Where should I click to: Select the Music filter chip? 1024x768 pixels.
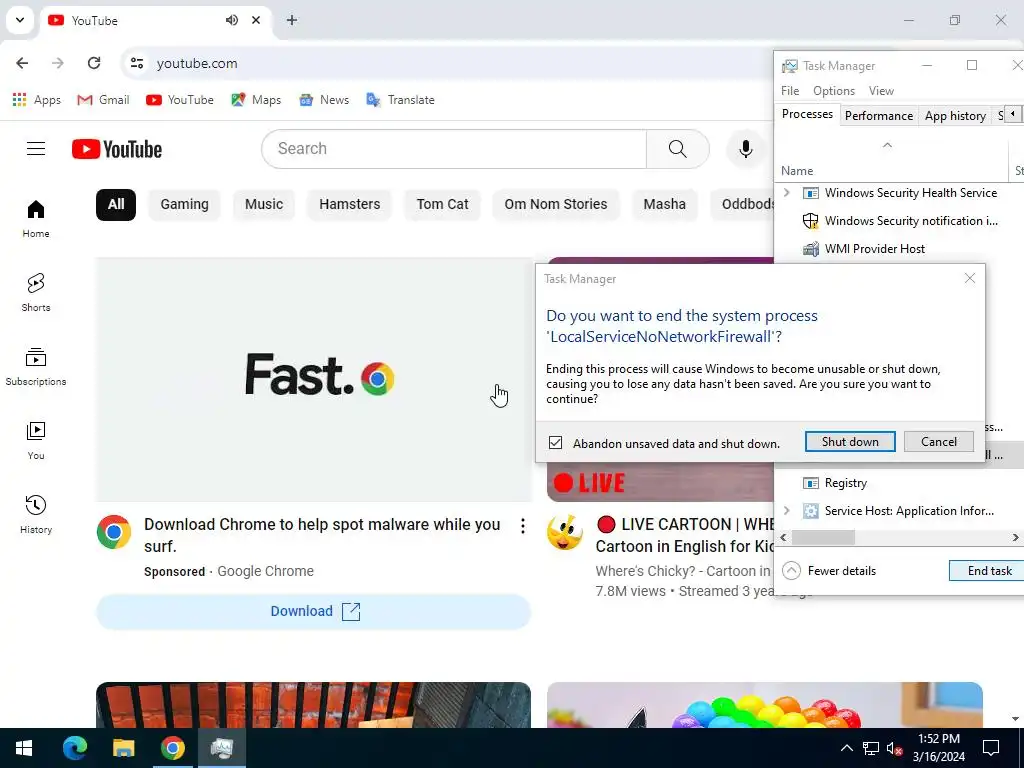[264, 204]
